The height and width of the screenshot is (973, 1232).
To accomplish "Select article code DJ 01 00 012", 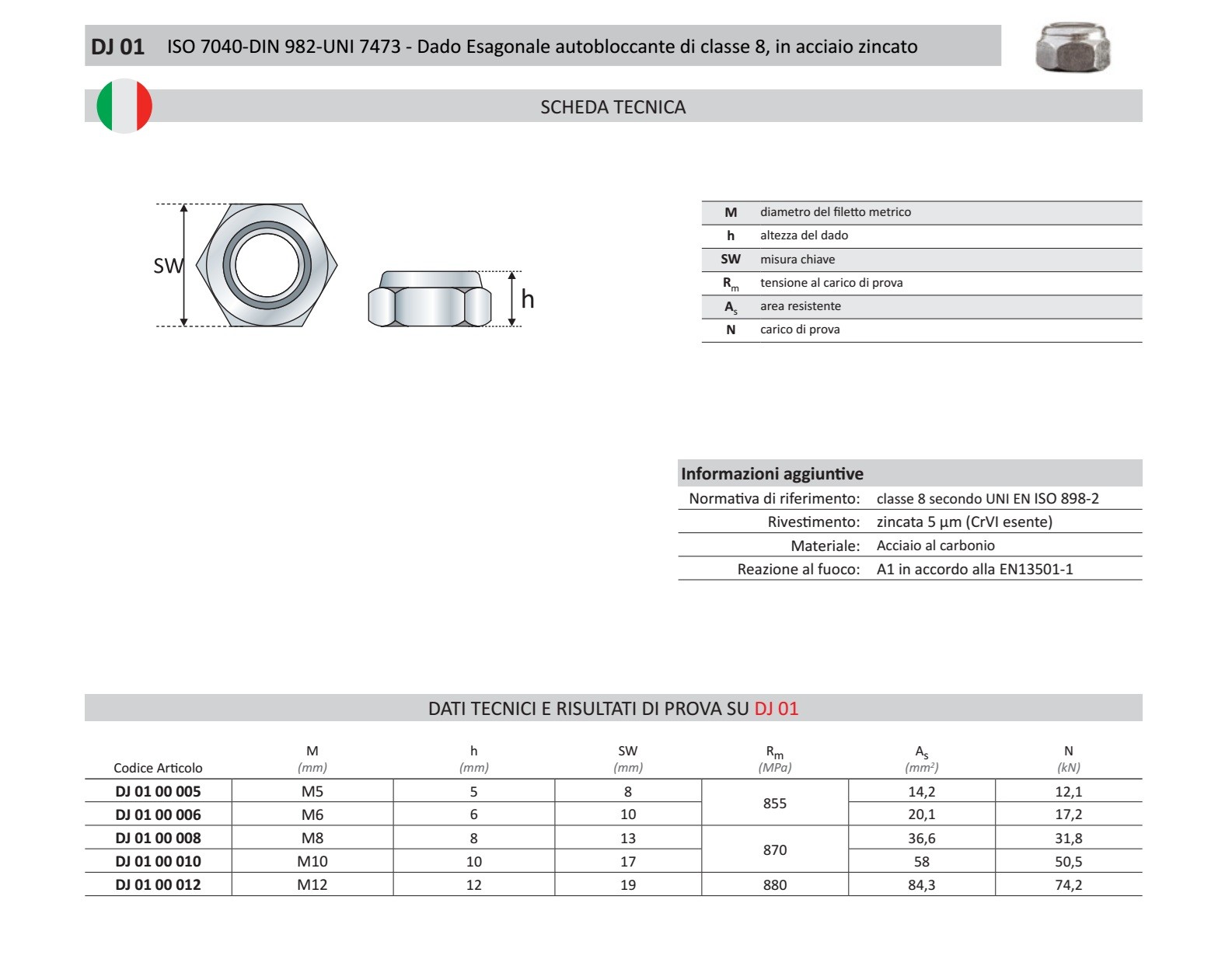I will (158, 884).
